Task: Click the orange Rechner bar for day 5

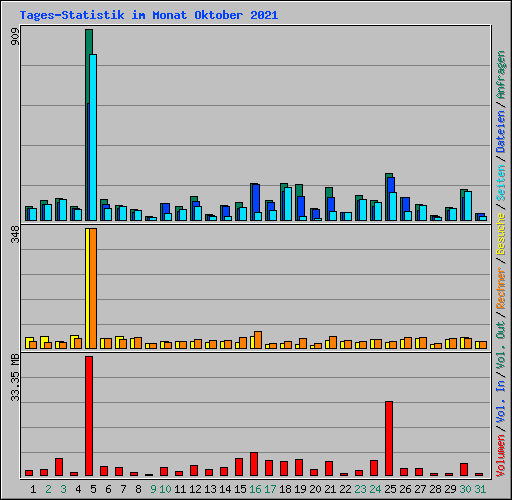Action: point(93,289)
